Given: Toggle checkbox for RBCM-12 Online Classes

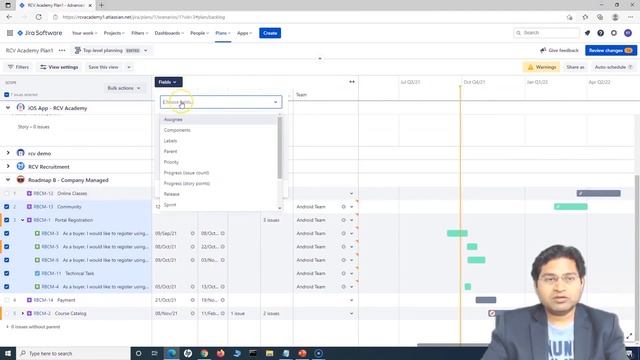Looking at the screenshot, I should [x=7, y=193].
